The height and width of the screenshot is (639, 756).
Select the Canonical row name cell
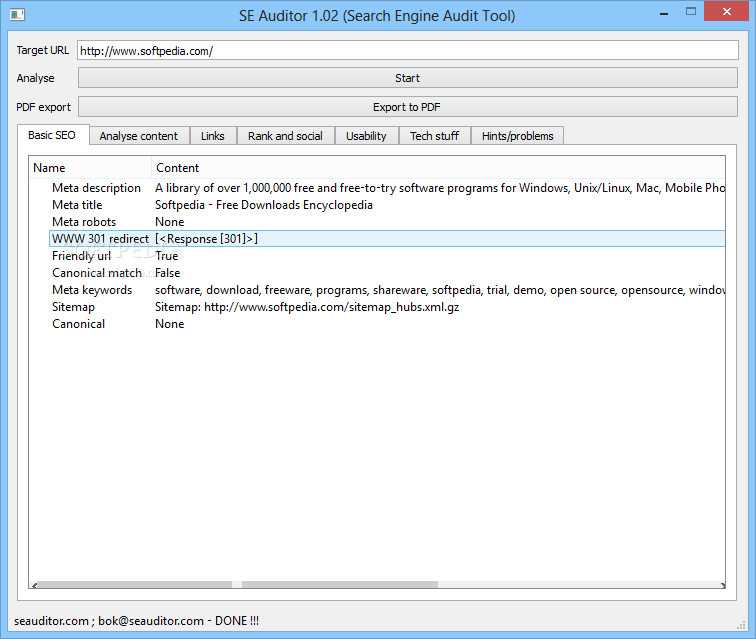pos(79,324)
